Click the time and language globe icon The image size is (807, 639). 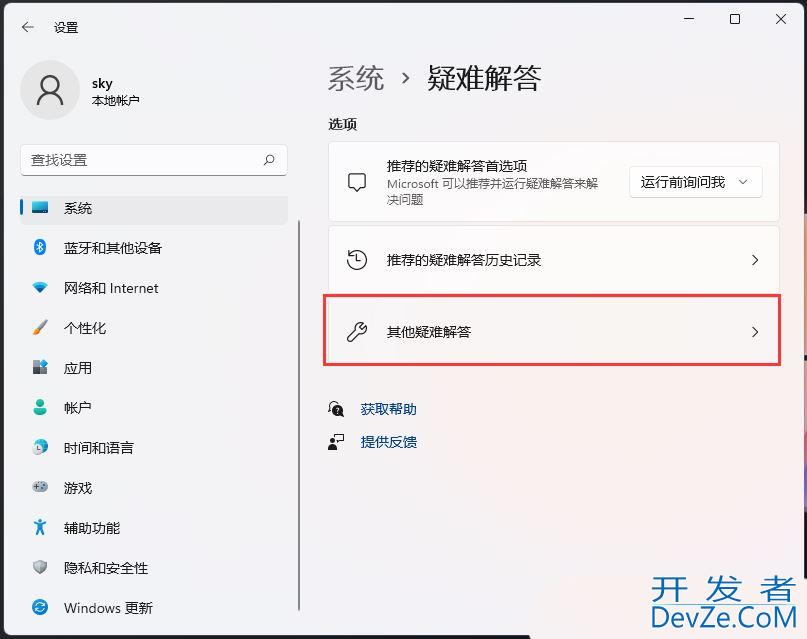click(x=40, y=447)
